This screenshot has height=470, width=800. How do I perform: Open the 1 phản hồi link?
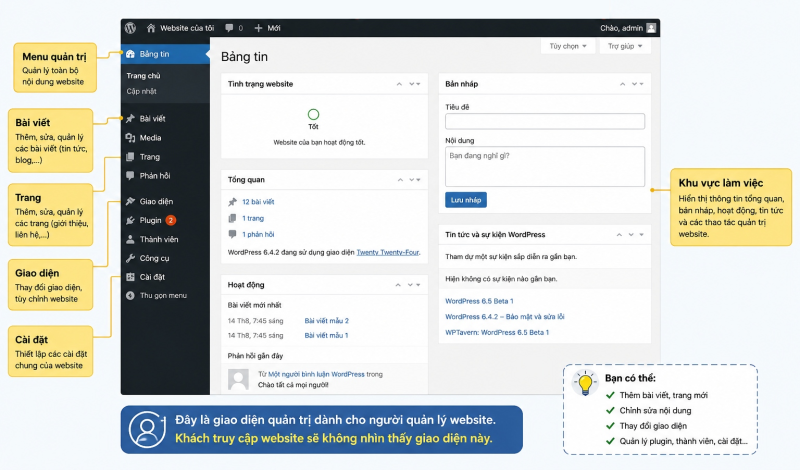(258, 234)
